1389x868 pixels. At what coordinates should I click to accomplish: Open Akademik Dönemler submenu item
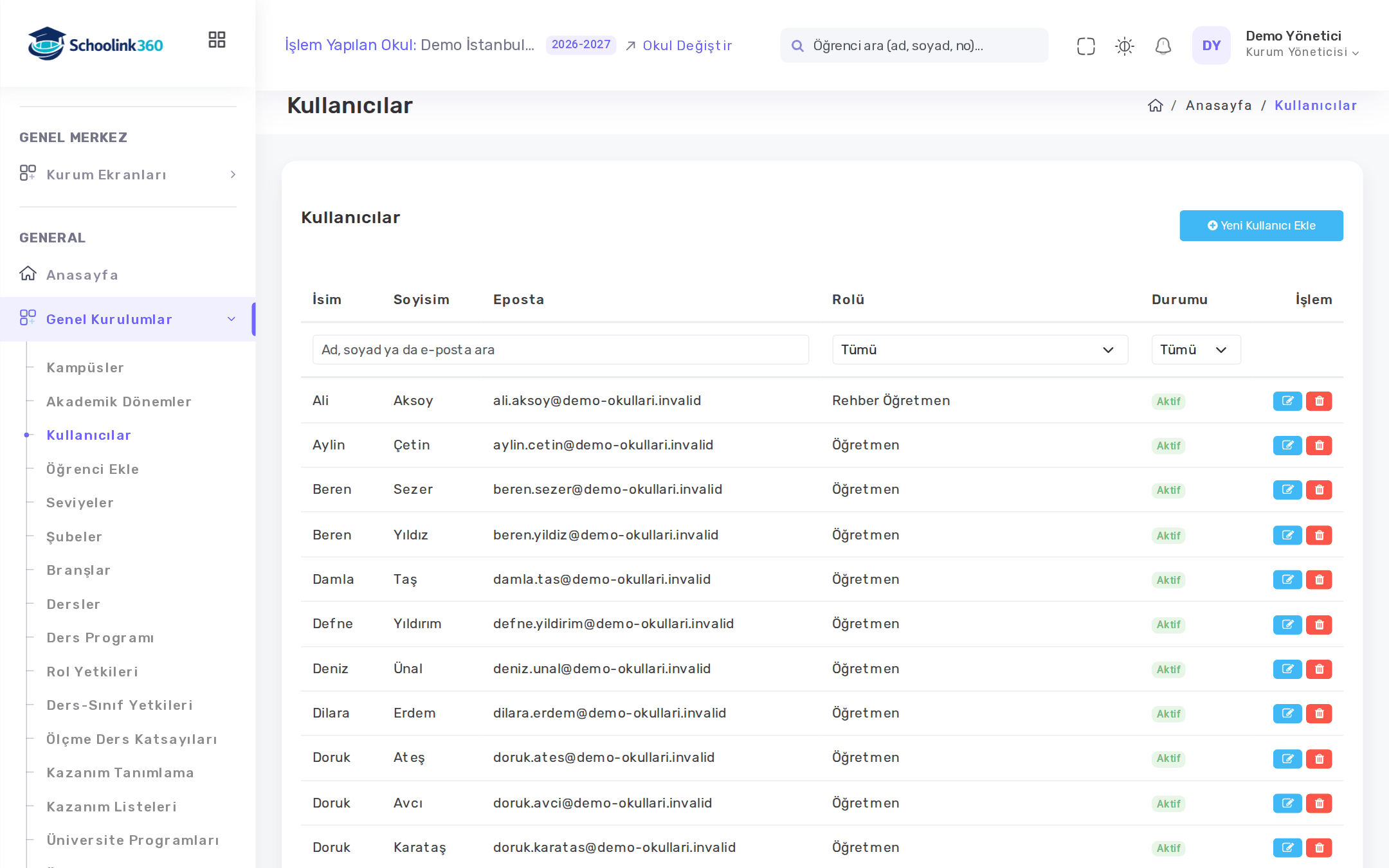point(119,402)
